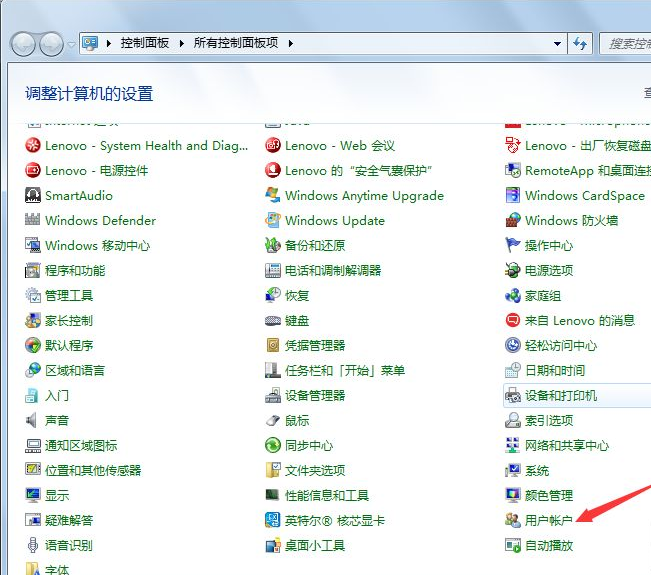The width and height of the screenshot is (651, 575).
Task: Open the 文件夹选项 link
Action: click(x=315, y=470)
